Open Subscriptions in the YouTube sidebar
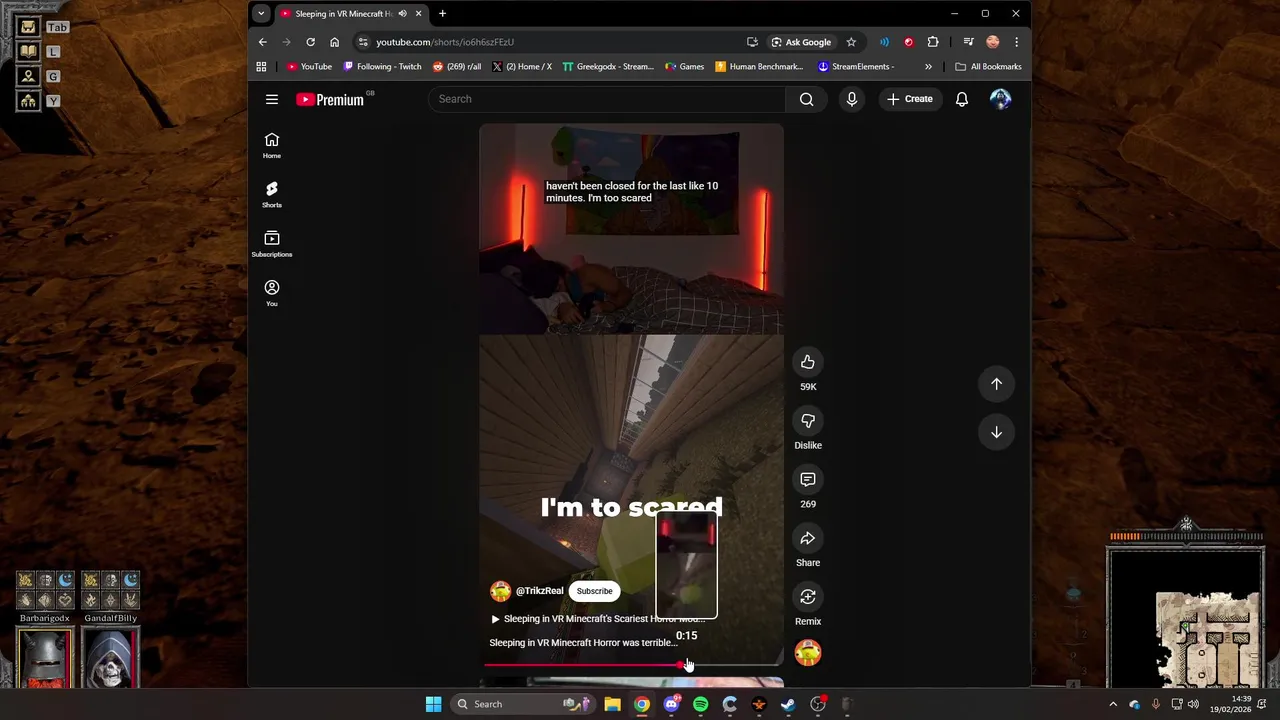Image resolution: width=1280 pixels, height=720 pixels. point(272,244)
